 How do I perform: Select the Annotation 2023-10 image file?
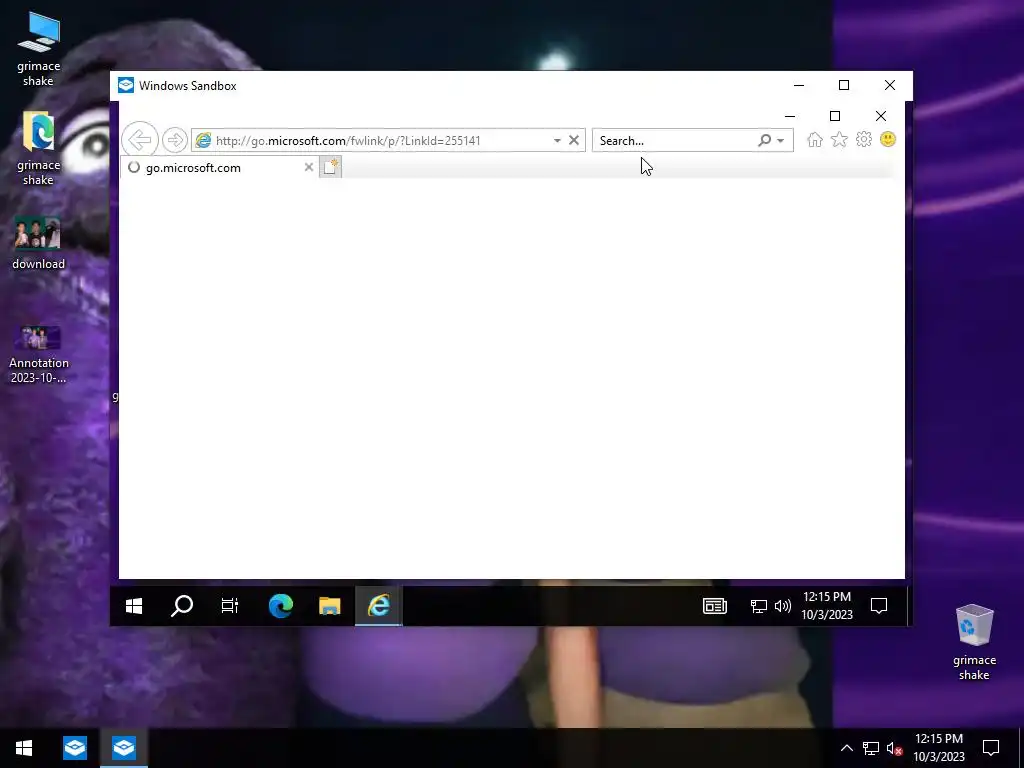pos(39,355)
